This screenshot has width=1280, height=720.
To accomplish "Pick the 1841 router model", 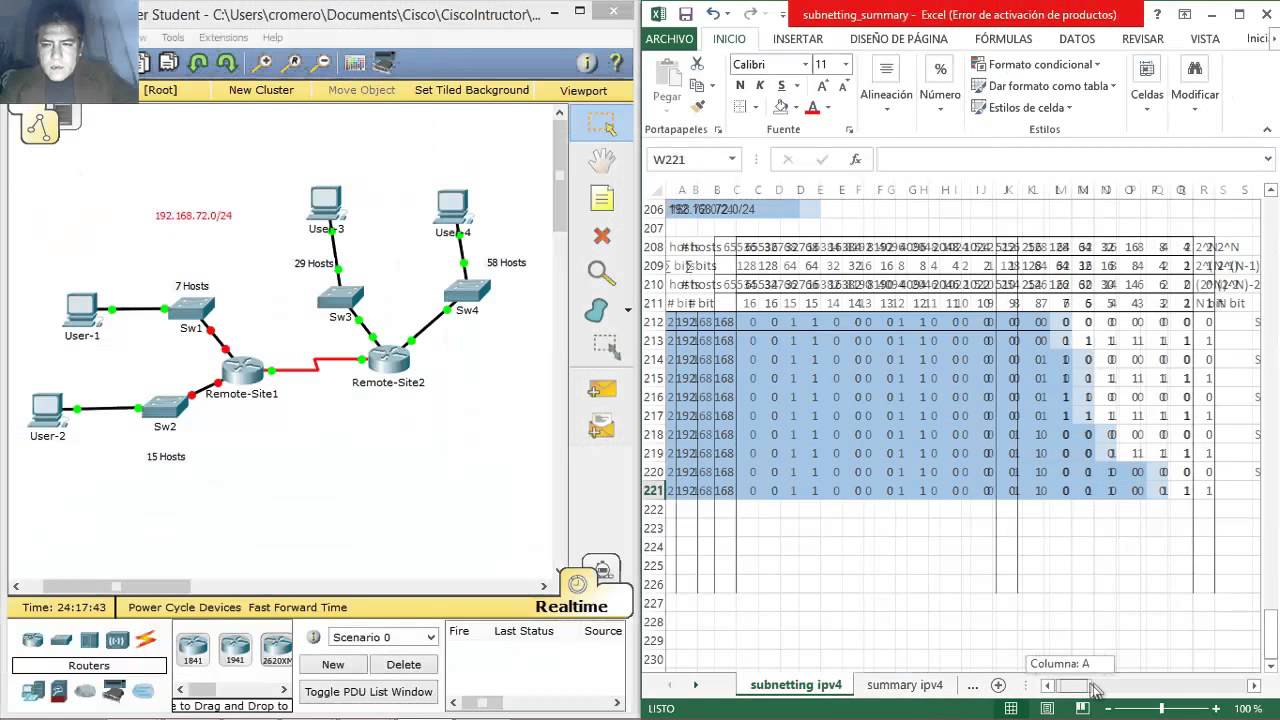I will click(x=192, y=649).
